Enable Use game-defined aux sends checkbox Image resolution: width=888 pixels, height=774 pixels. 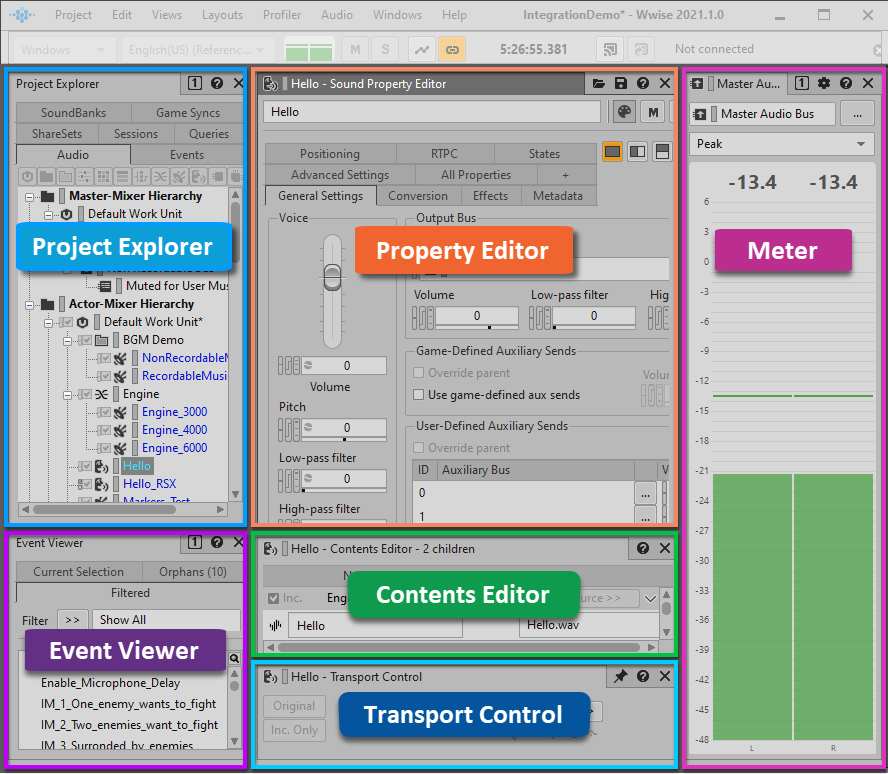coord(420,395)
